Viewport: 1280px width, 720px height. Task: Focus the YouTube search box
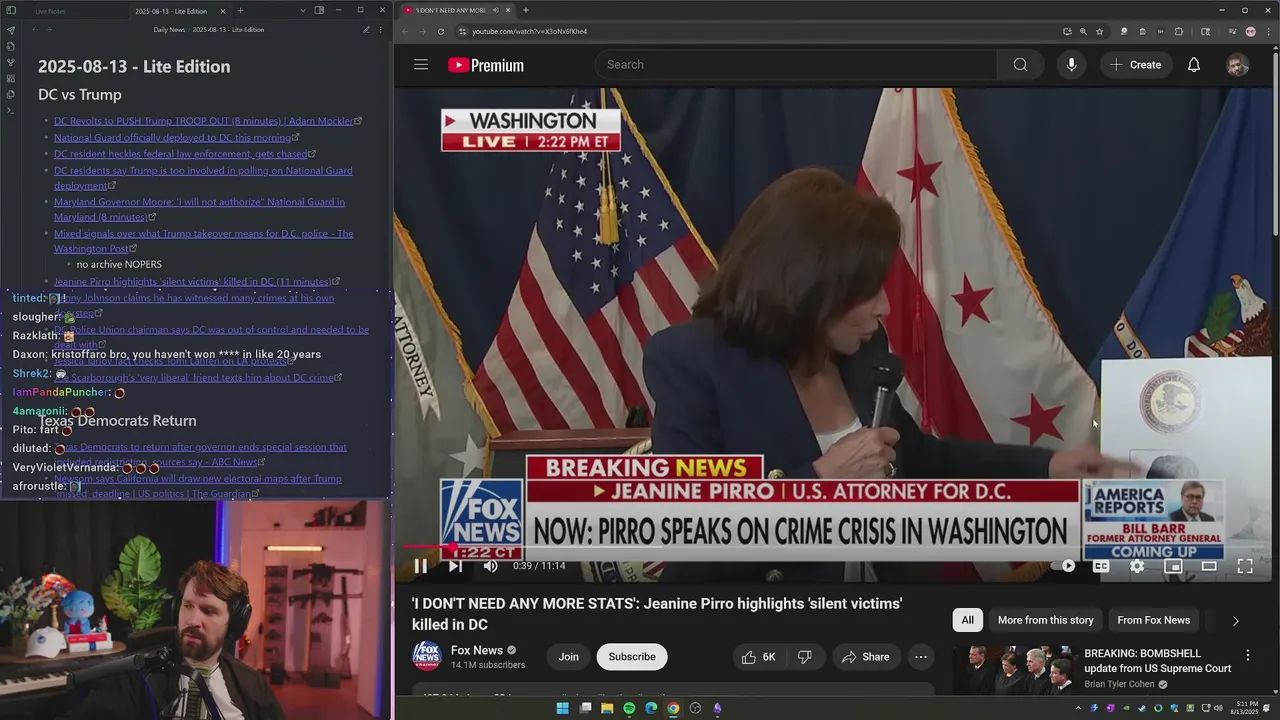[798, 65]
